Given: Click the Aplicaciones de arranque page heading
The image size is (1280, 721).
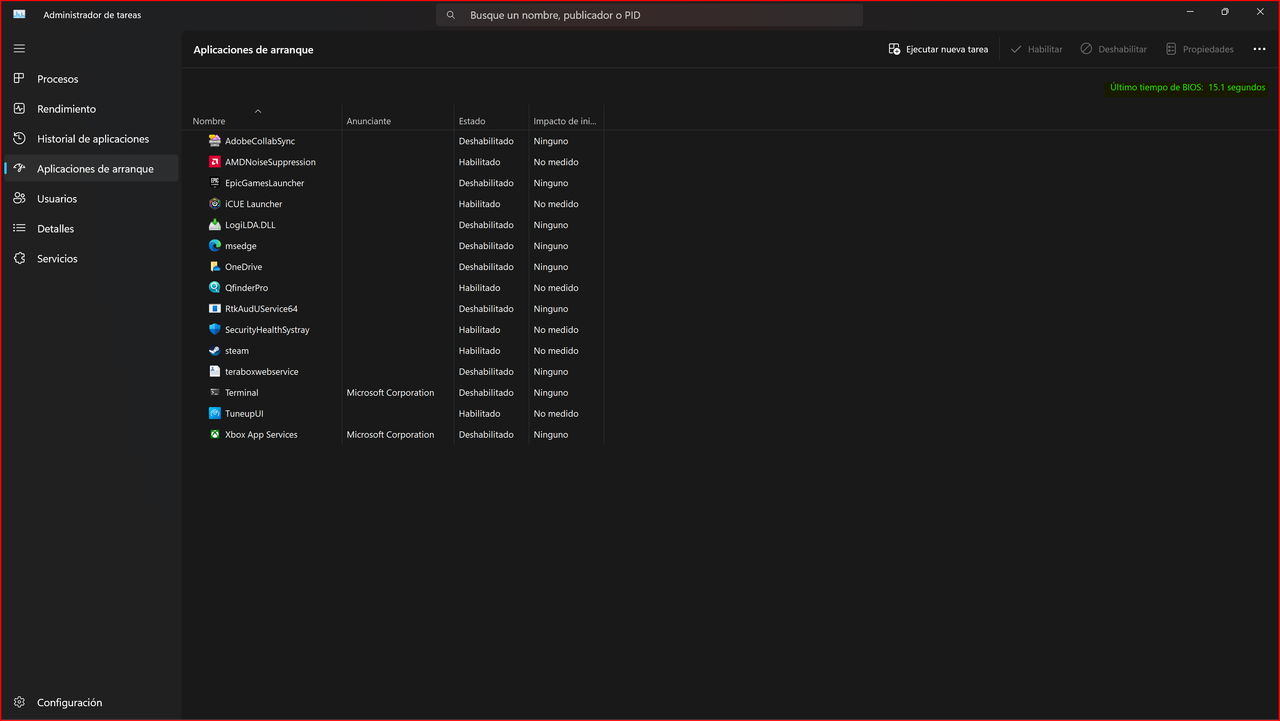Looking at the screenshot, I should 253,50.
